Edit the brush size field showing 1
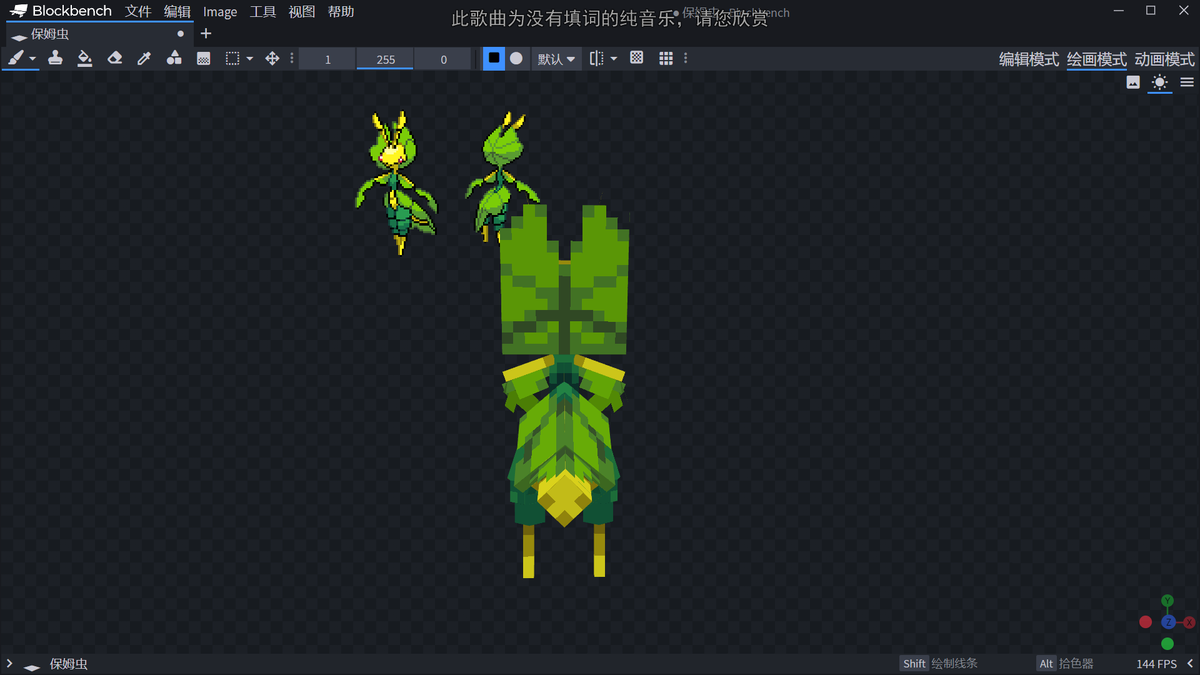The height and width of the screenshot is (675, 1200). pos(327,59)
